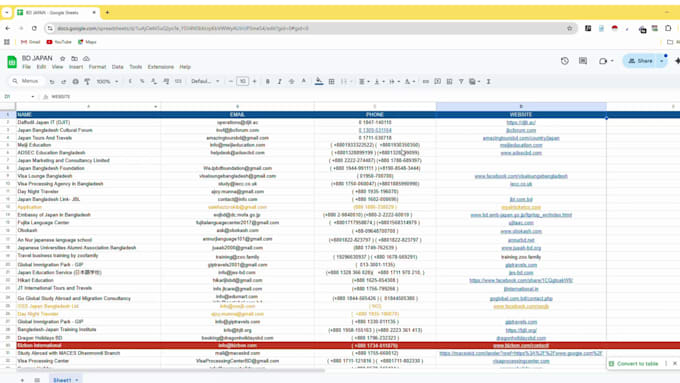680x383 pixels.
Task: Click the font size input box
Action: [243, 82]
